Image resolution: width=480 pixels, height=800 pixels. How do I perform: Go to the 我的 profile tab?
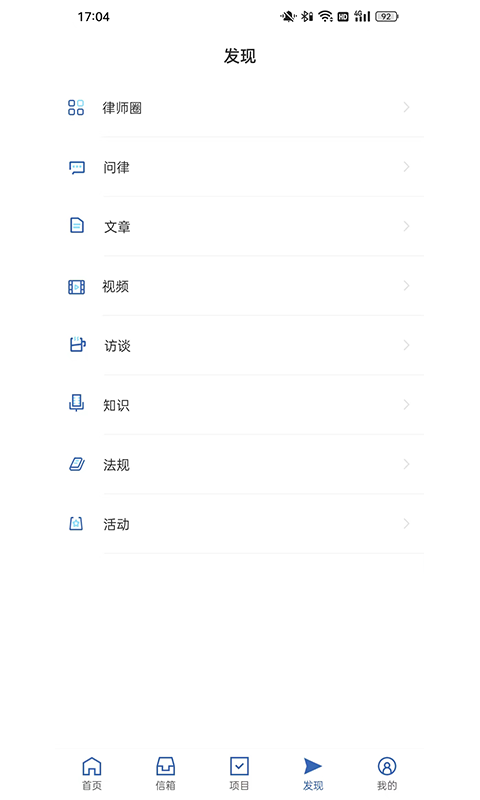tap(387, 773)
